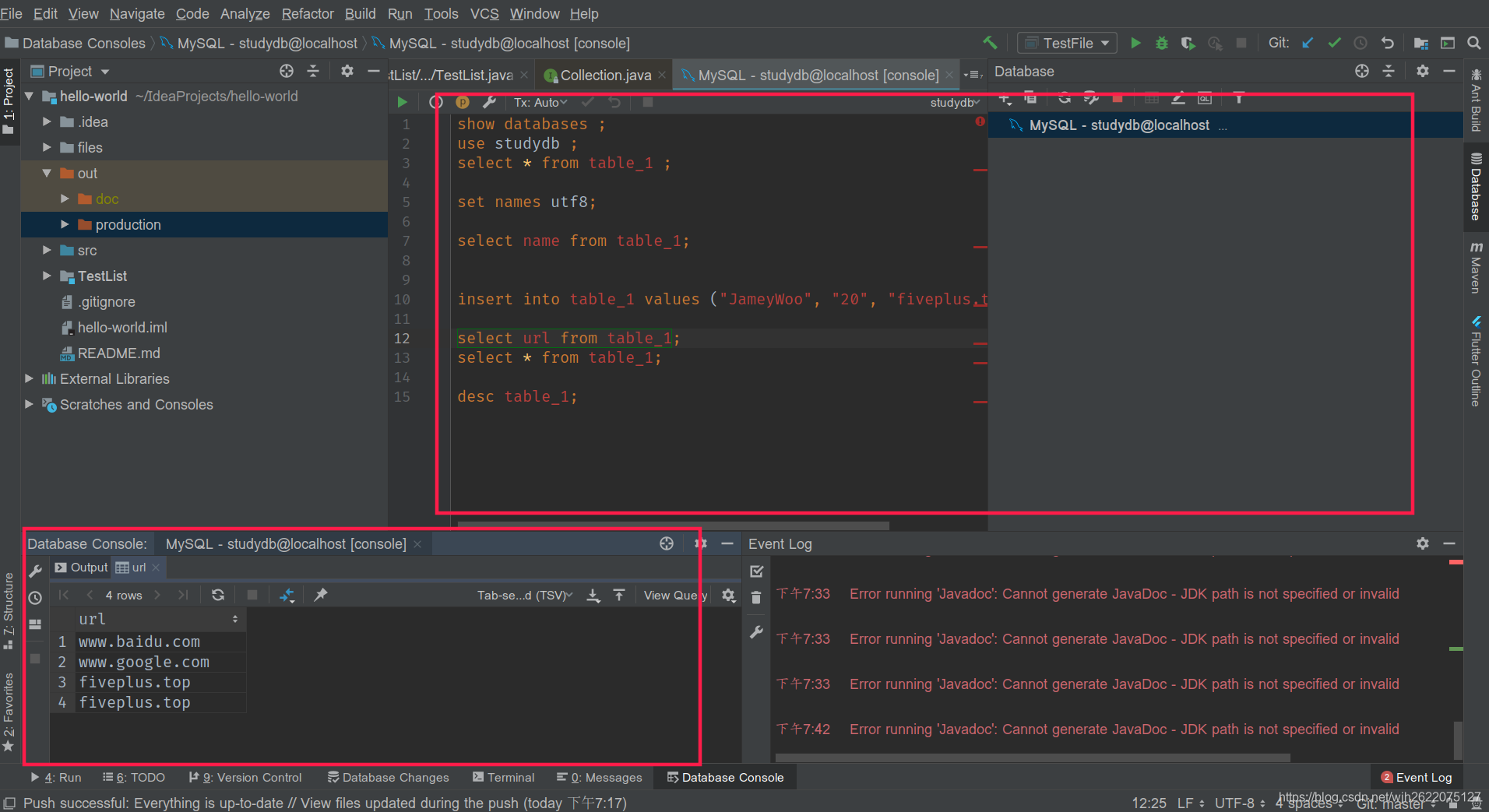Clear Event Log with trash icon
This screenshot has width=1489, height=812.
coord(756,598)
